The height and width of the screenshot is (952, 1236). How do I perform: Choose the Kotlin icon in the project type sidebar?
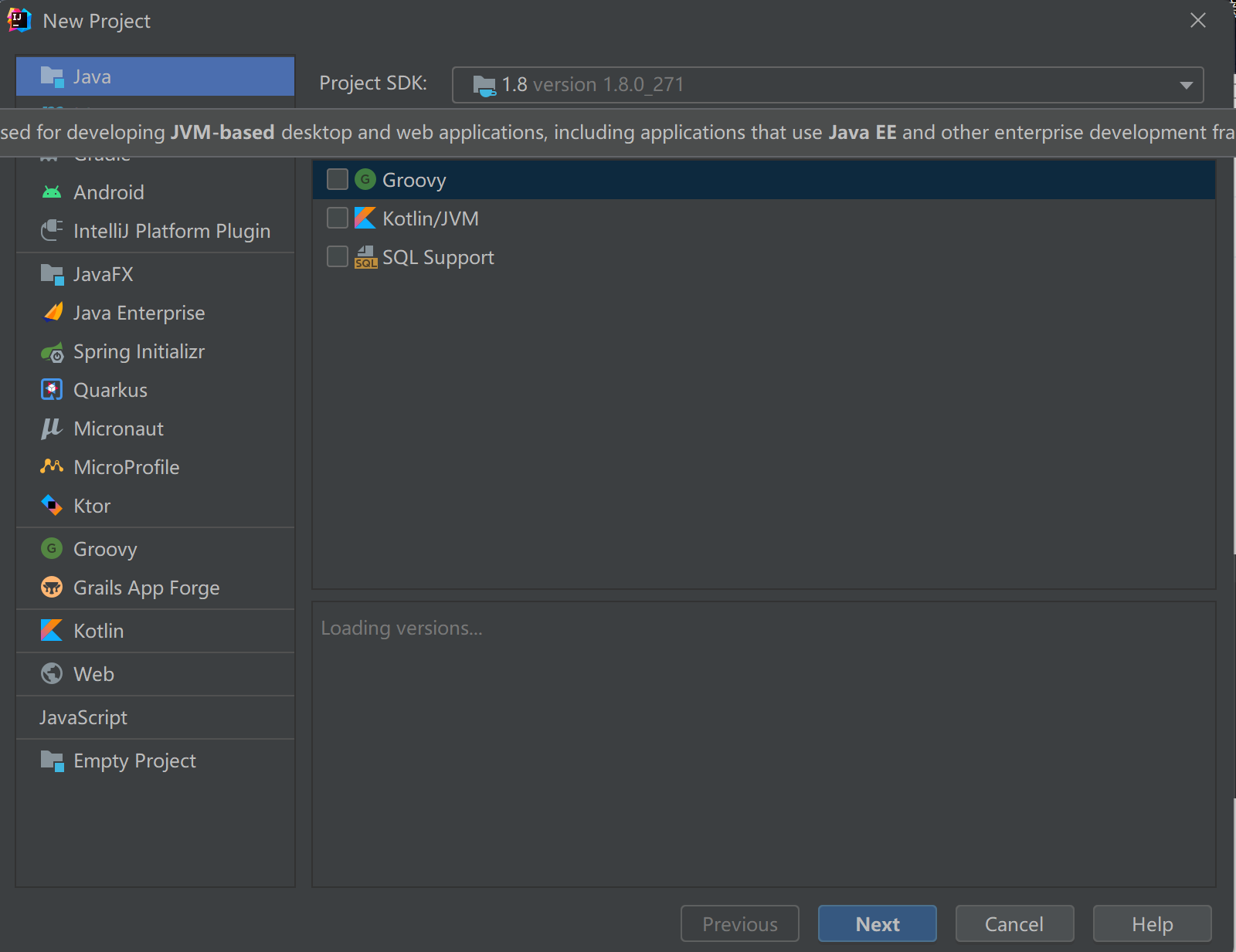(52, 631)
